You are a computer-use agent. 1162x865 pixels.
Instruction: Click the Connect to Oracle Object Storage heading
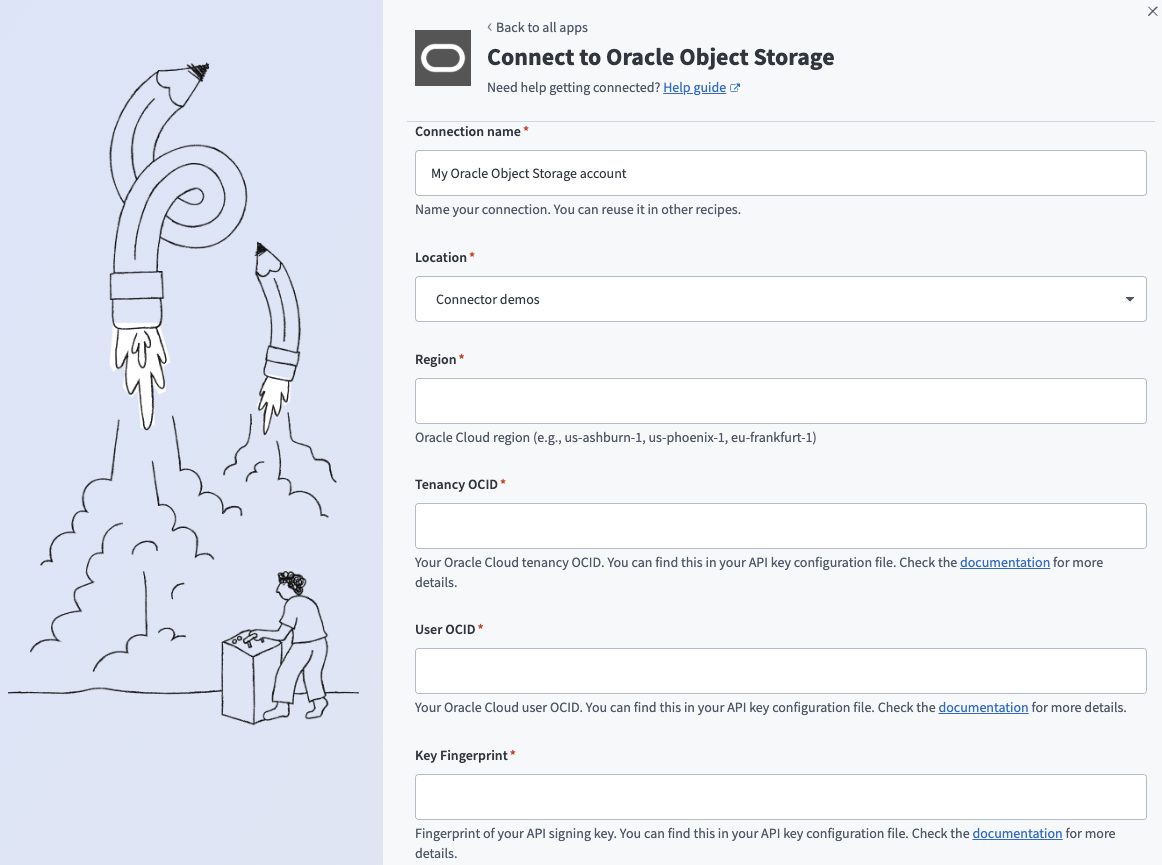pos(660,57)
